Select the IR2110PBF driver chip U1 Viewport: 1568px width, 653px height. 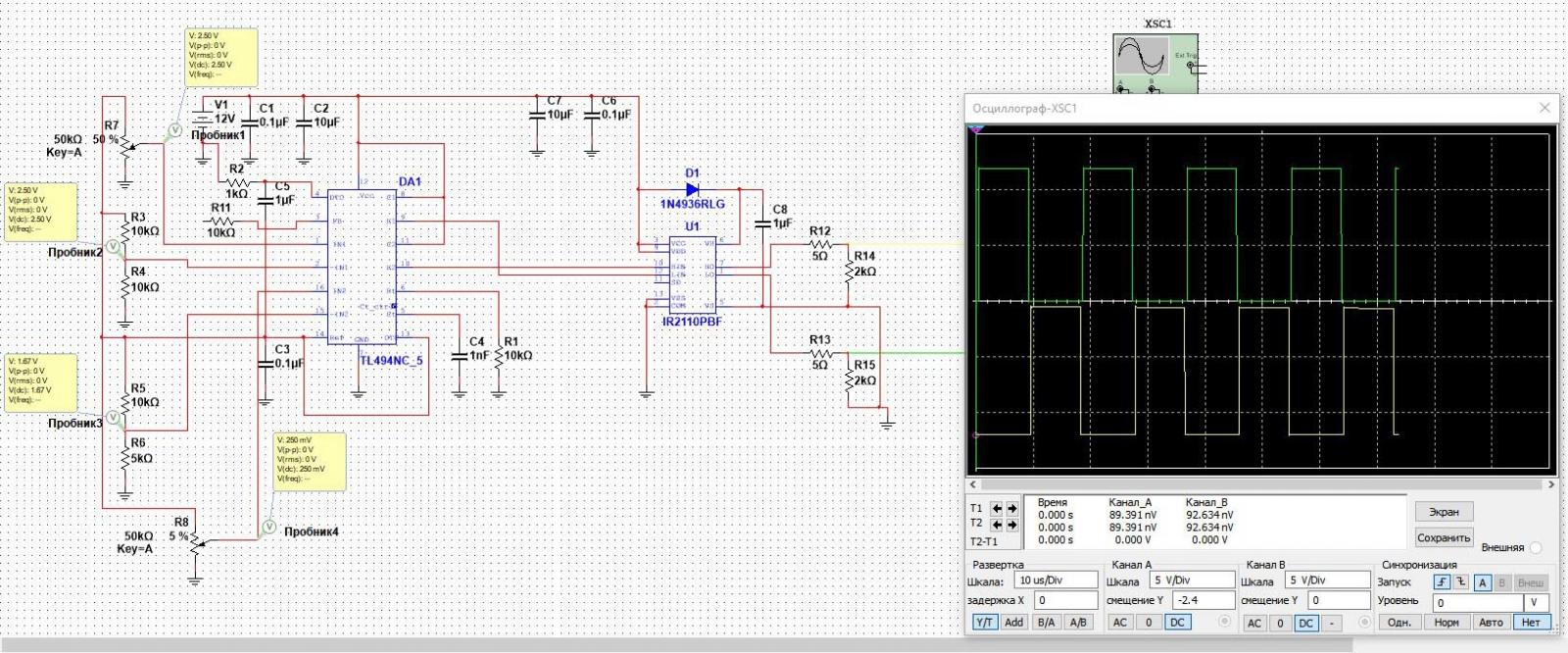pos(693,275)
